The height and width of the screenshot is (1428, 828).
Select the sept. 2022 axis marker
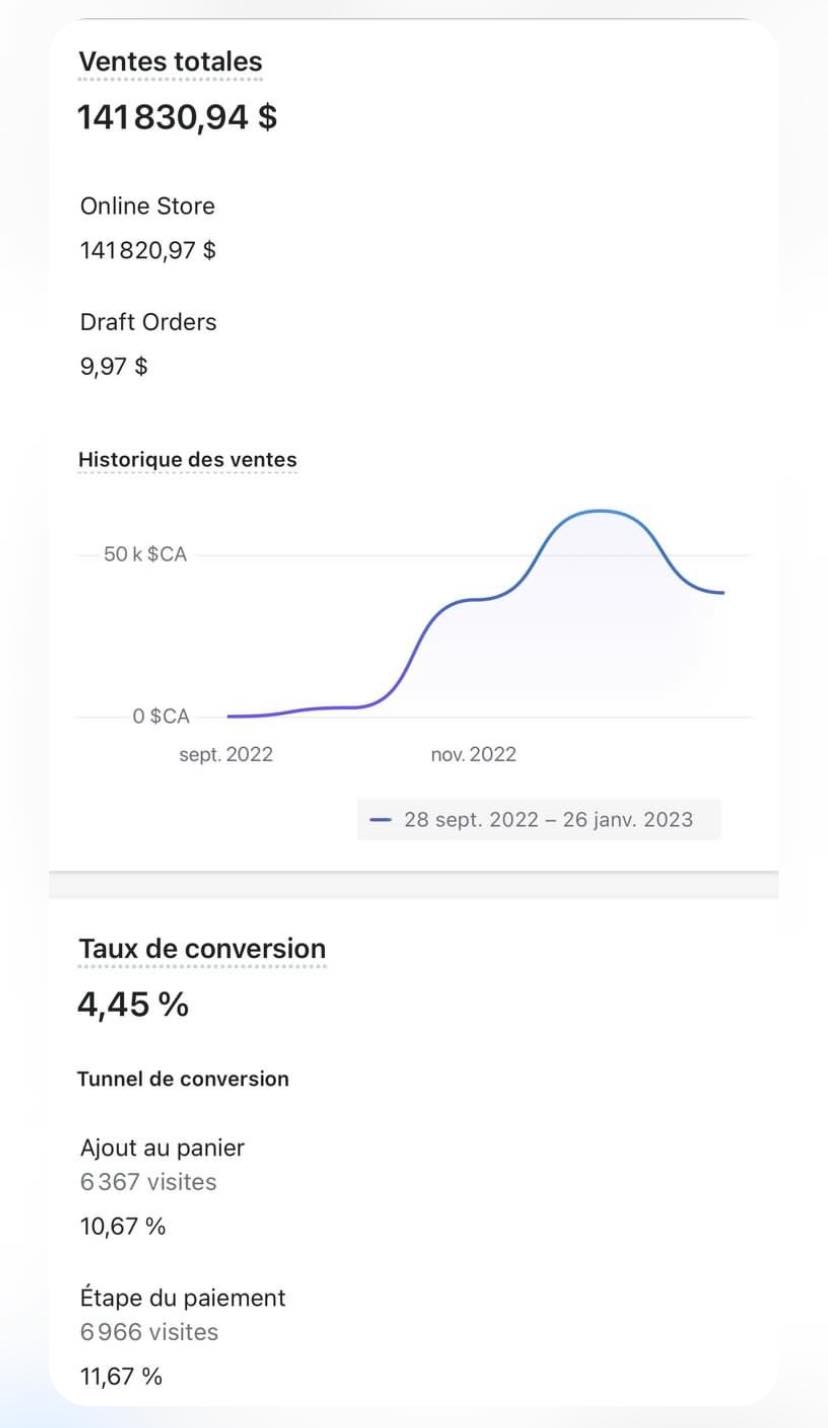225,755
